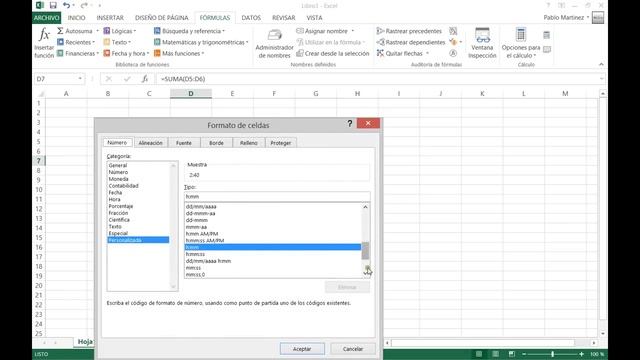The height and width of the screenshot is (360, 640).
Task: Click the Help question mark in dialog
Action: 350,124
